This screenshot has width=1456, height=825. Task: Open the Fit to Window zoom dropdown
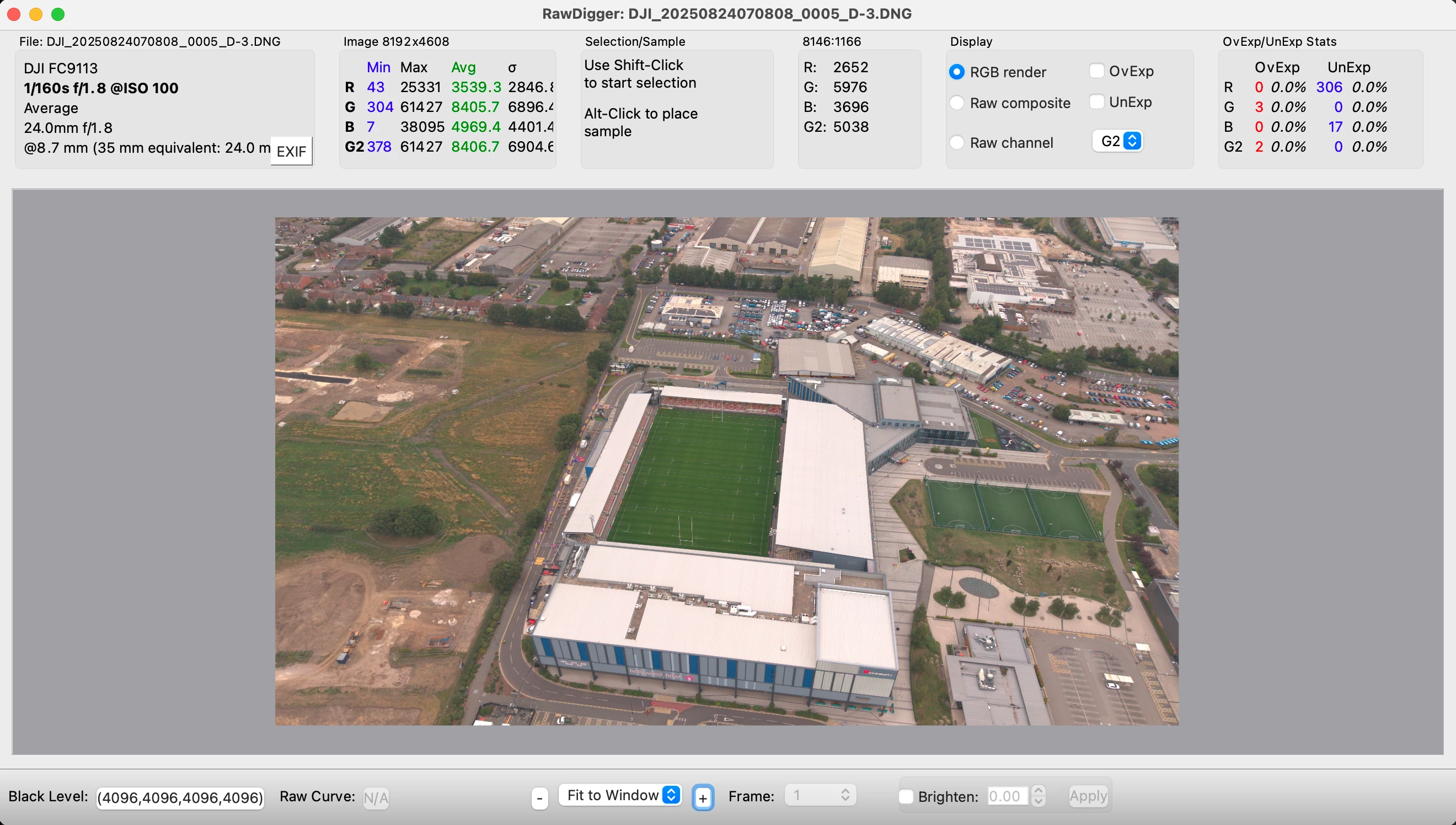click(x=621, y=795)
